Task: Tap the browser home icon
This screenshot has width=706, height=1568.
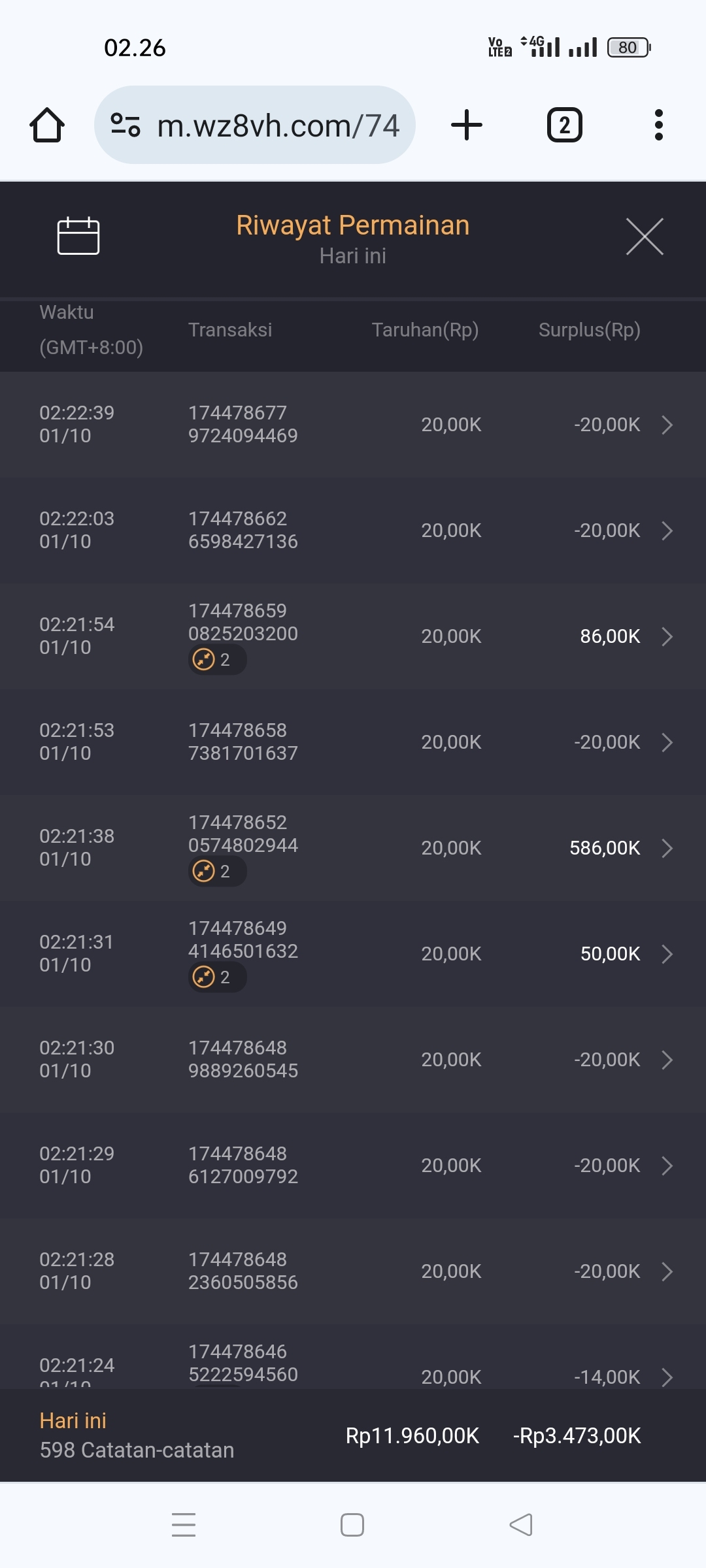Action: click(47, 125)
